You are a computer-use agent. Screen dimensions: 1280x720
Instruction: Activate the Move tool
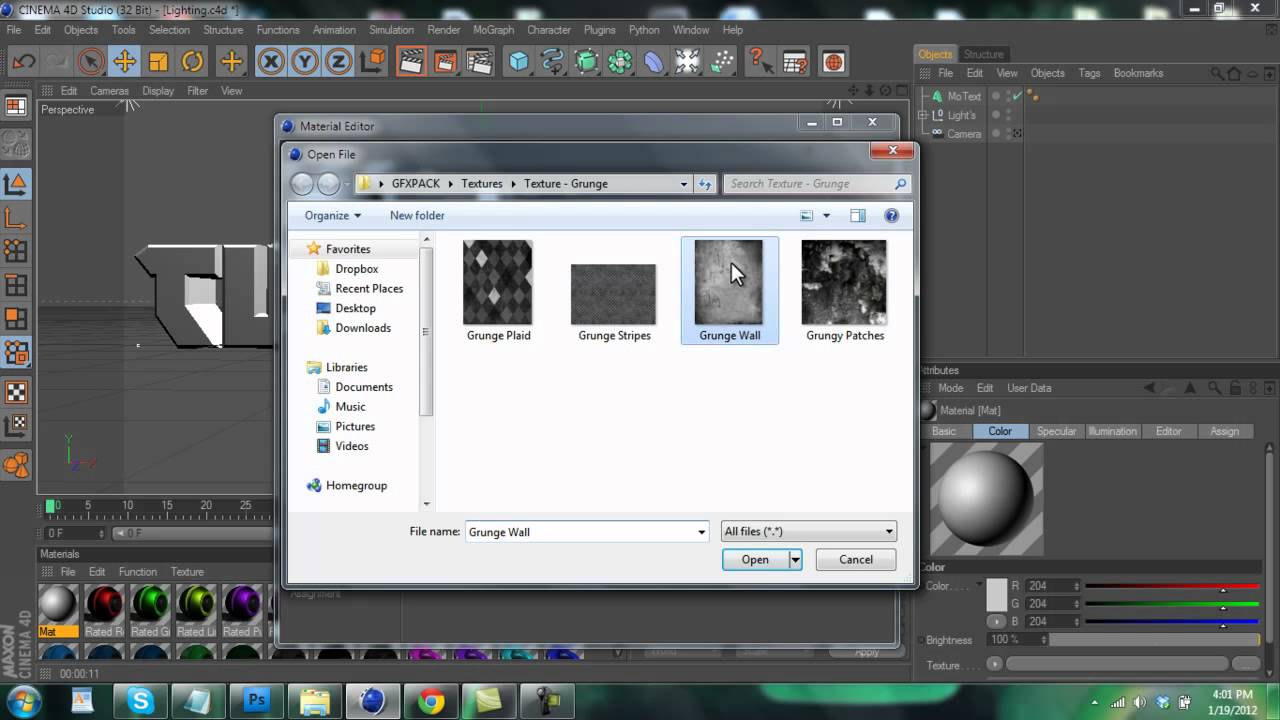pos(125,61)
